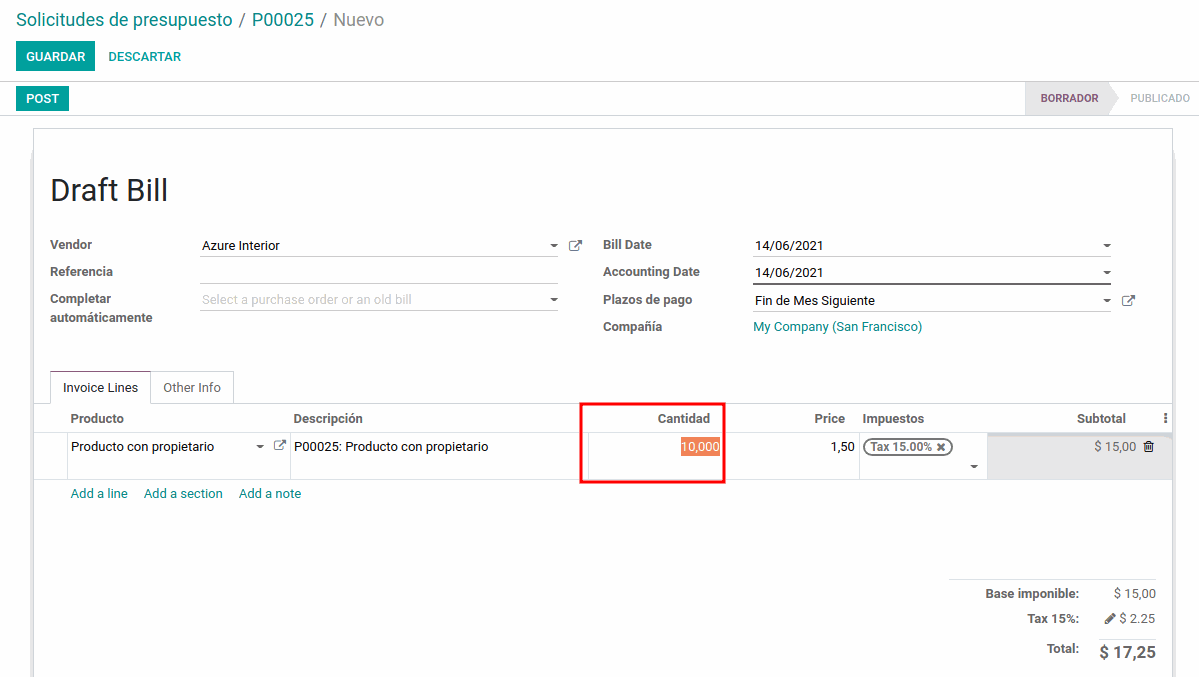Click DESCARTAR to discard changes
Screen dimensions: 1199x677
coord(145,57)
